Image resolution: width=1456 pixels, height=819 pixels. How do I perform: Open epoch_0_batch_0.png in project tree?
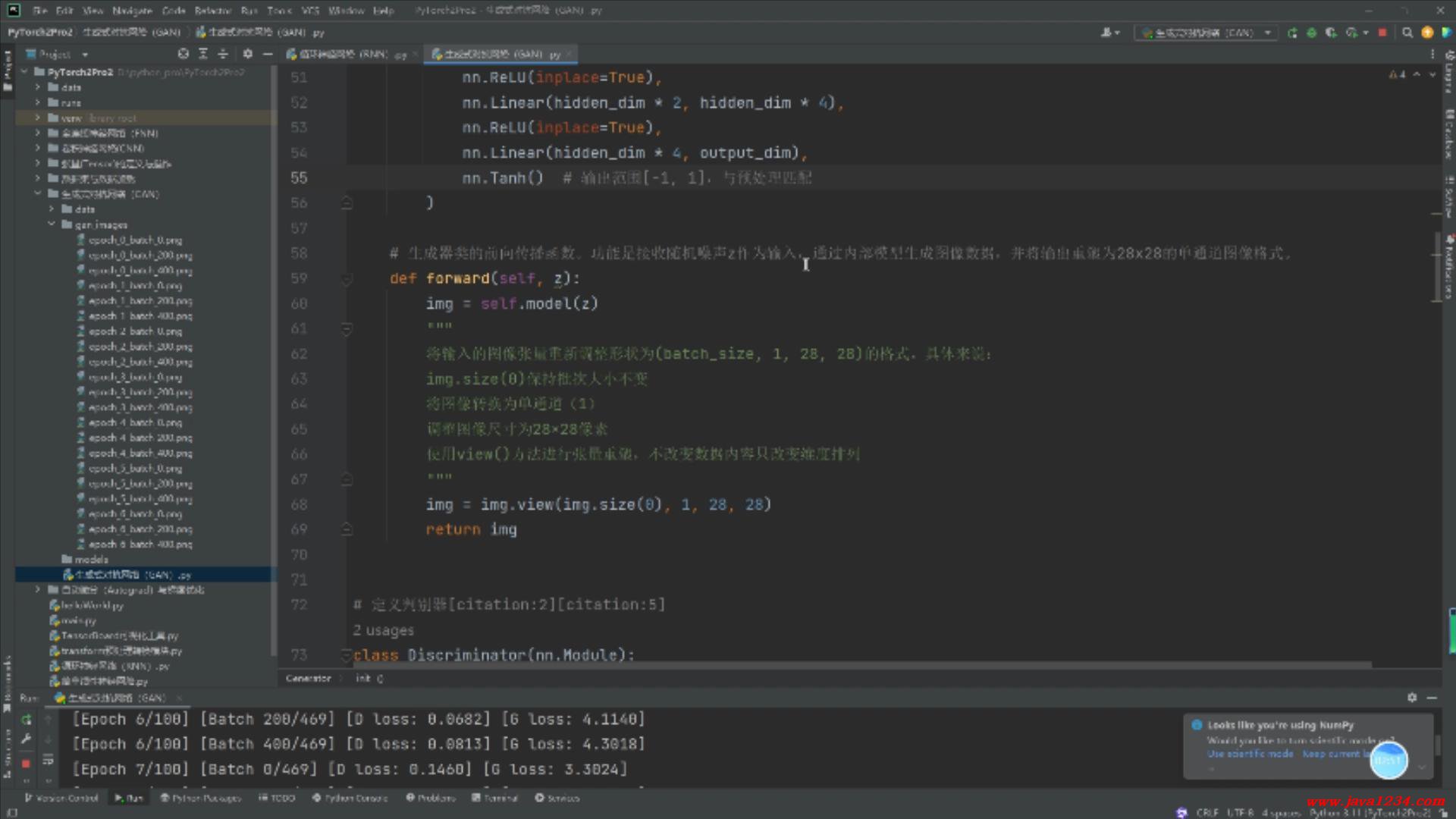tap(135, 240)
